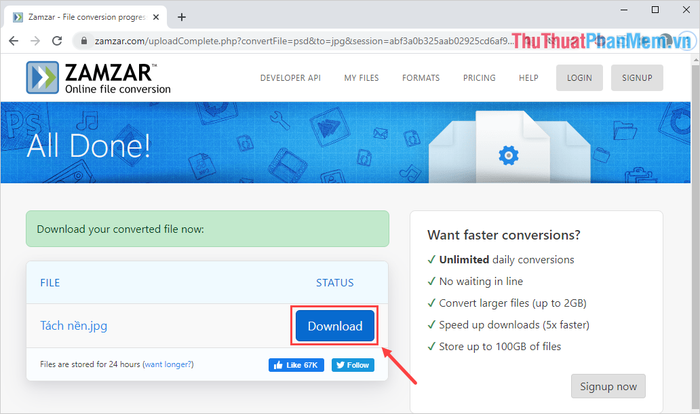This screenshot has height=414, width=700.
Task: Maximize the browser window
Action: point(655,10)
